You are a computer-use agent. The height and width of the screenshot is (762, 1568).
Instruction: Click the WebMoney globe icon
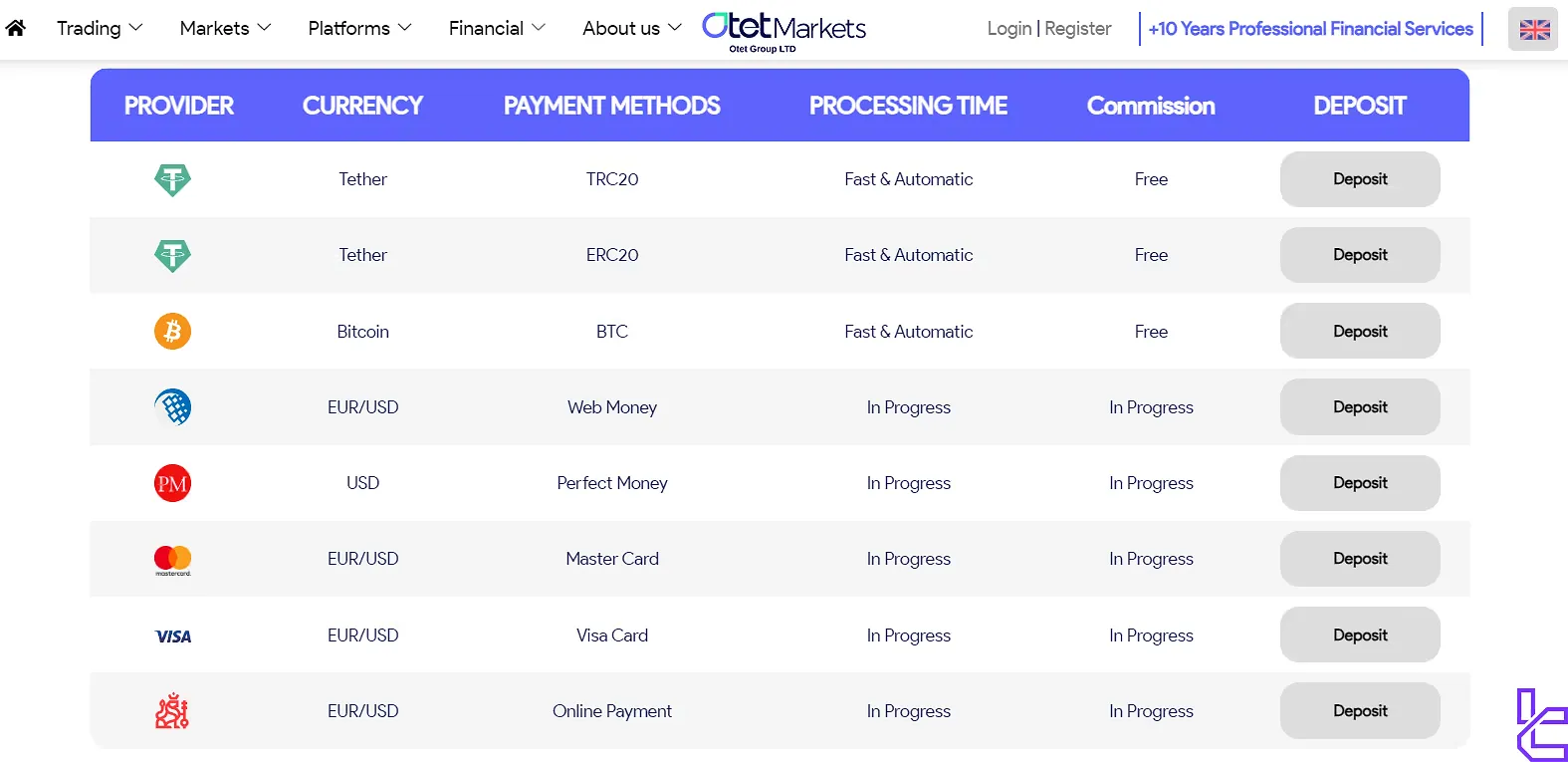(172, 407)
